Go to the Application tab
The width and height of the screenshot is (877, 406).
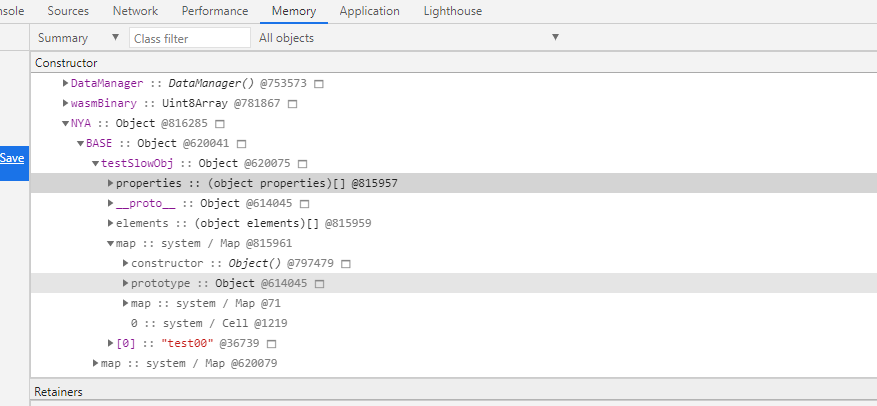coord(369,11)
